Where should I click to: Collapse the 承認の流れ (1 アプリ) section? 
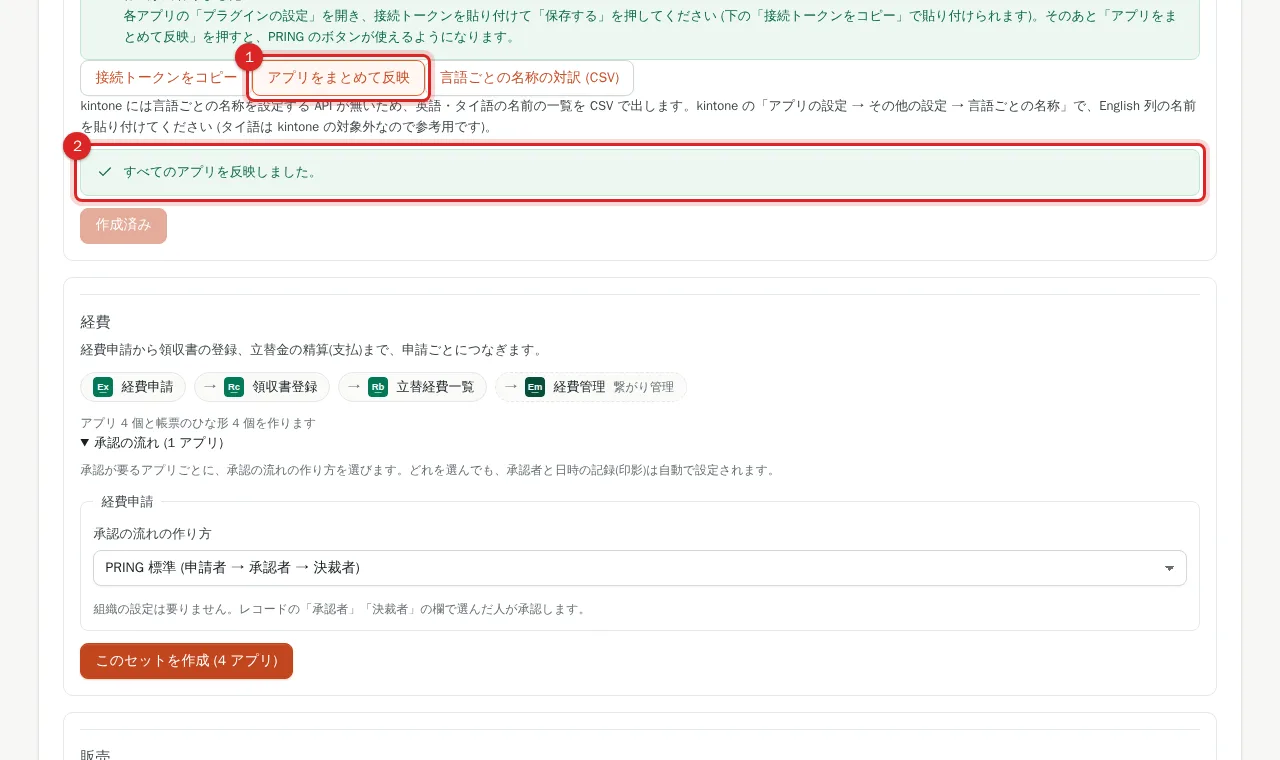[152, 442]
